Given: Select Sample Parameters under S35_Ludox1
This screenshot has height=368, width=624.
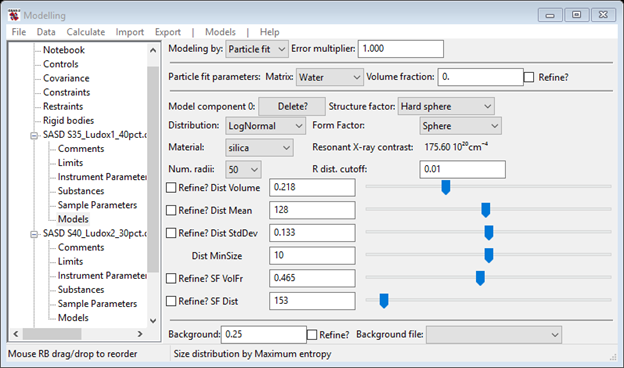Looking at the screenshot, I should pos(97,205).
